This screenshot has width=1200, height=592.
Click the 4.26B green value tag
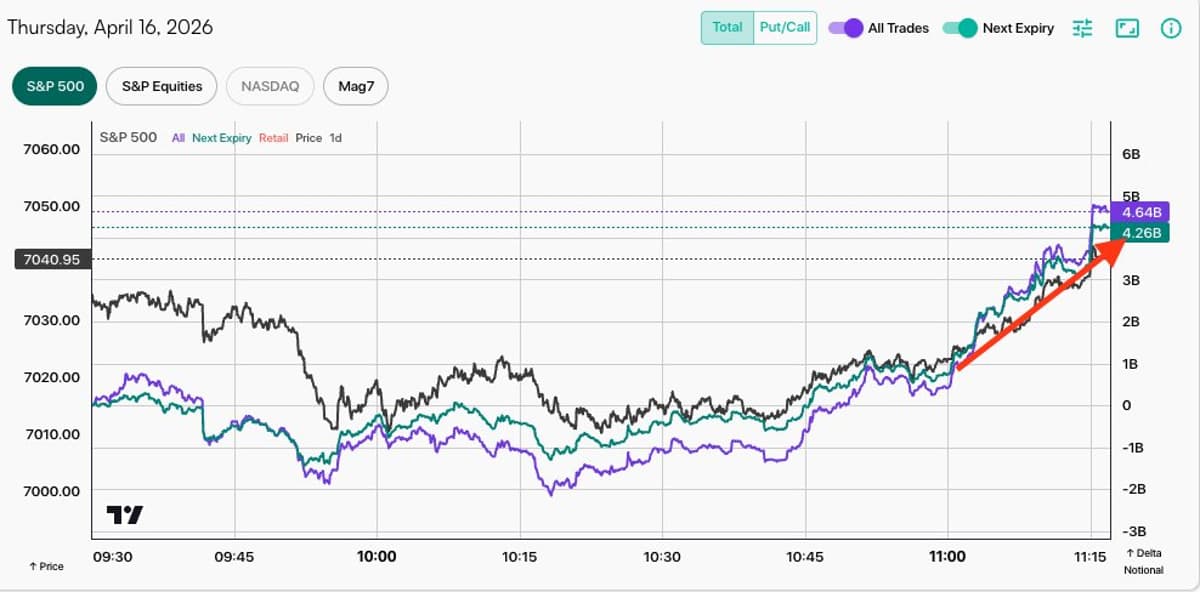tap(1141, 233)
